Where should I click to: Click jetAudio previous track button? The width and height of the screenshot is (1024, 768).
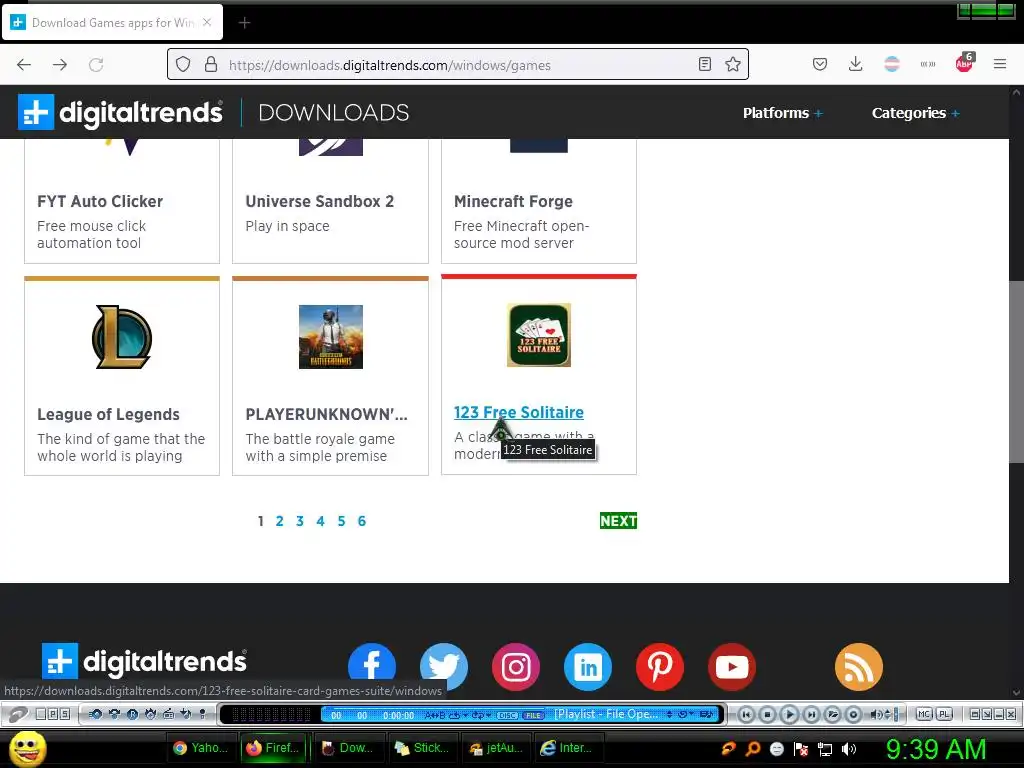(746, 714)
